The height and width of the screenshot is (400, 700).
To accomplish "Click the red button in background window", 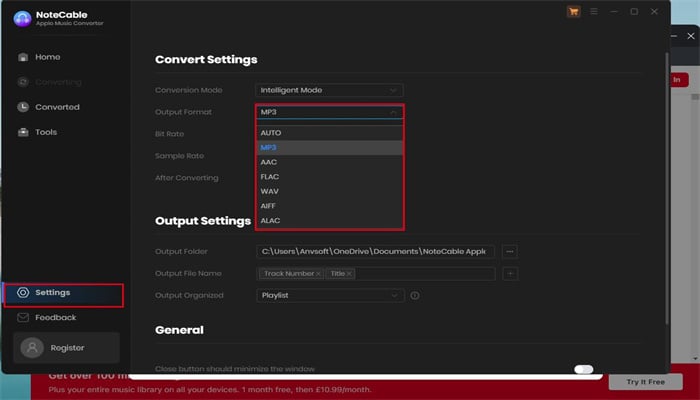I will [x=679, y=80].
